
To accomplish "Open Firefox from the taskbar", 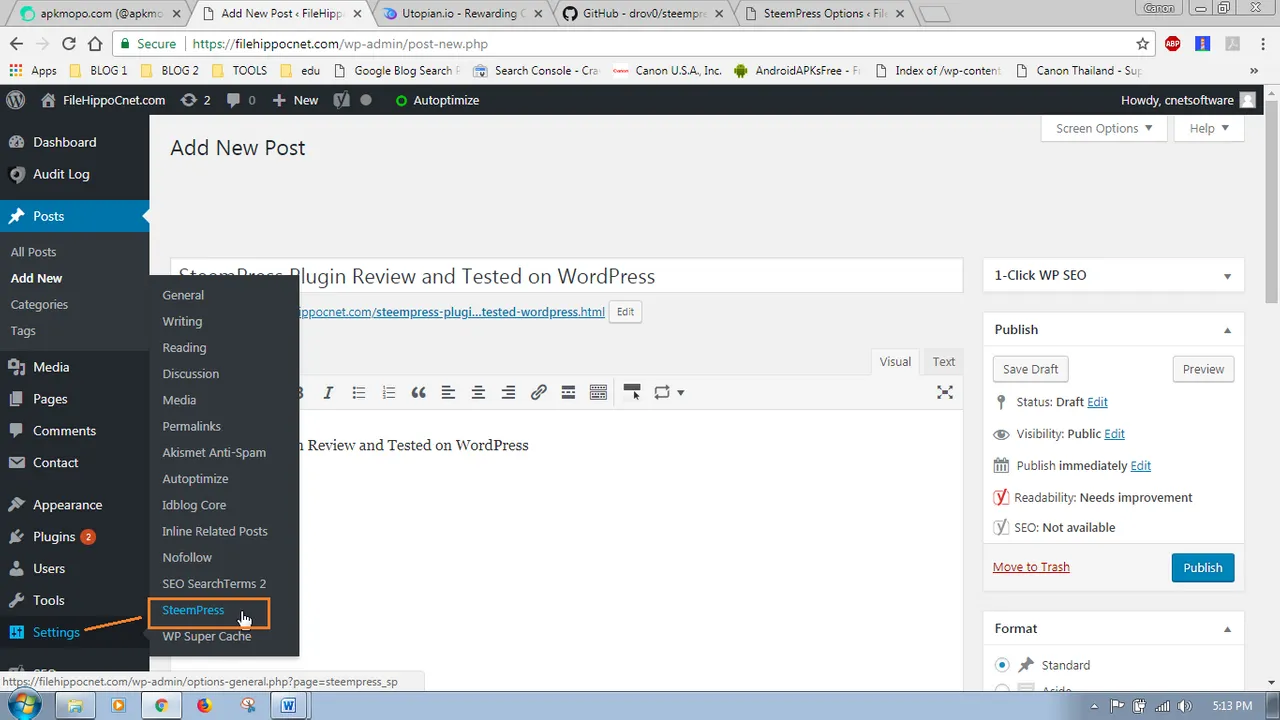I will tap(204, 705).
